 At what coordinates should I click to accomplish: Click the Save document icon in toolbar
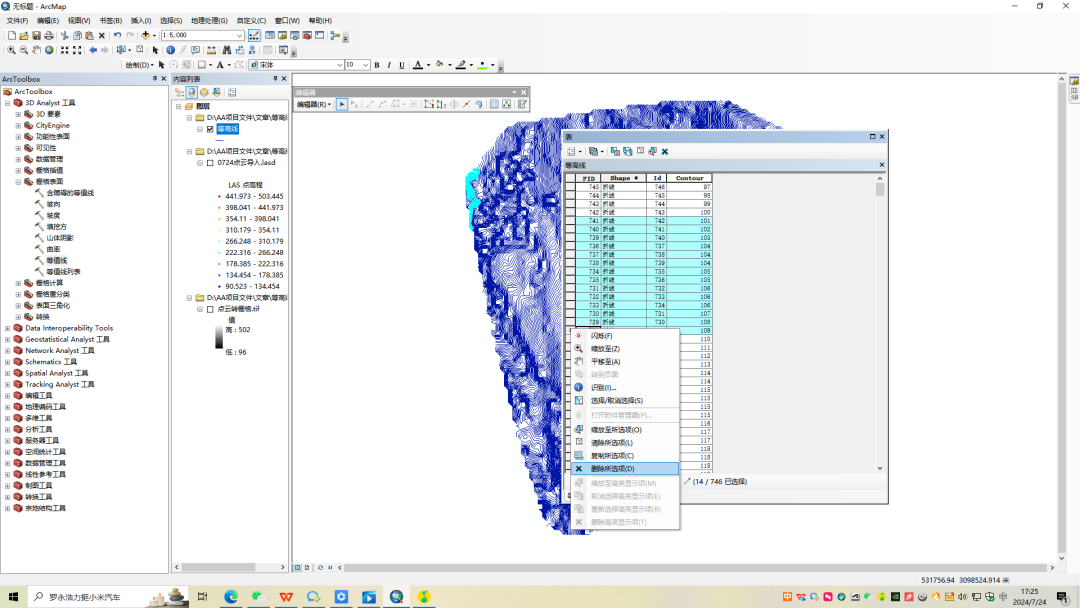point(37,35)
